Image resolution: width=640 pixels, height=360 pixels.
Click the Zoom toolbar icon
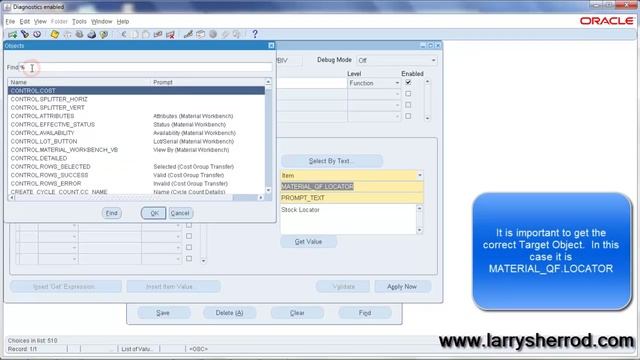click(200, 34)
